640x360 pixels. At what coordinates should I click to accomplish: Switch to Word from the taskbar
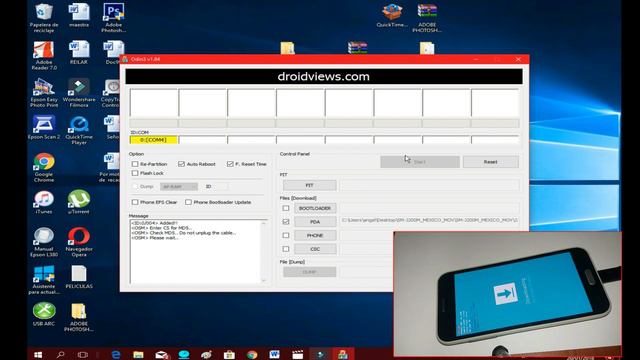[x=274, y=355]
